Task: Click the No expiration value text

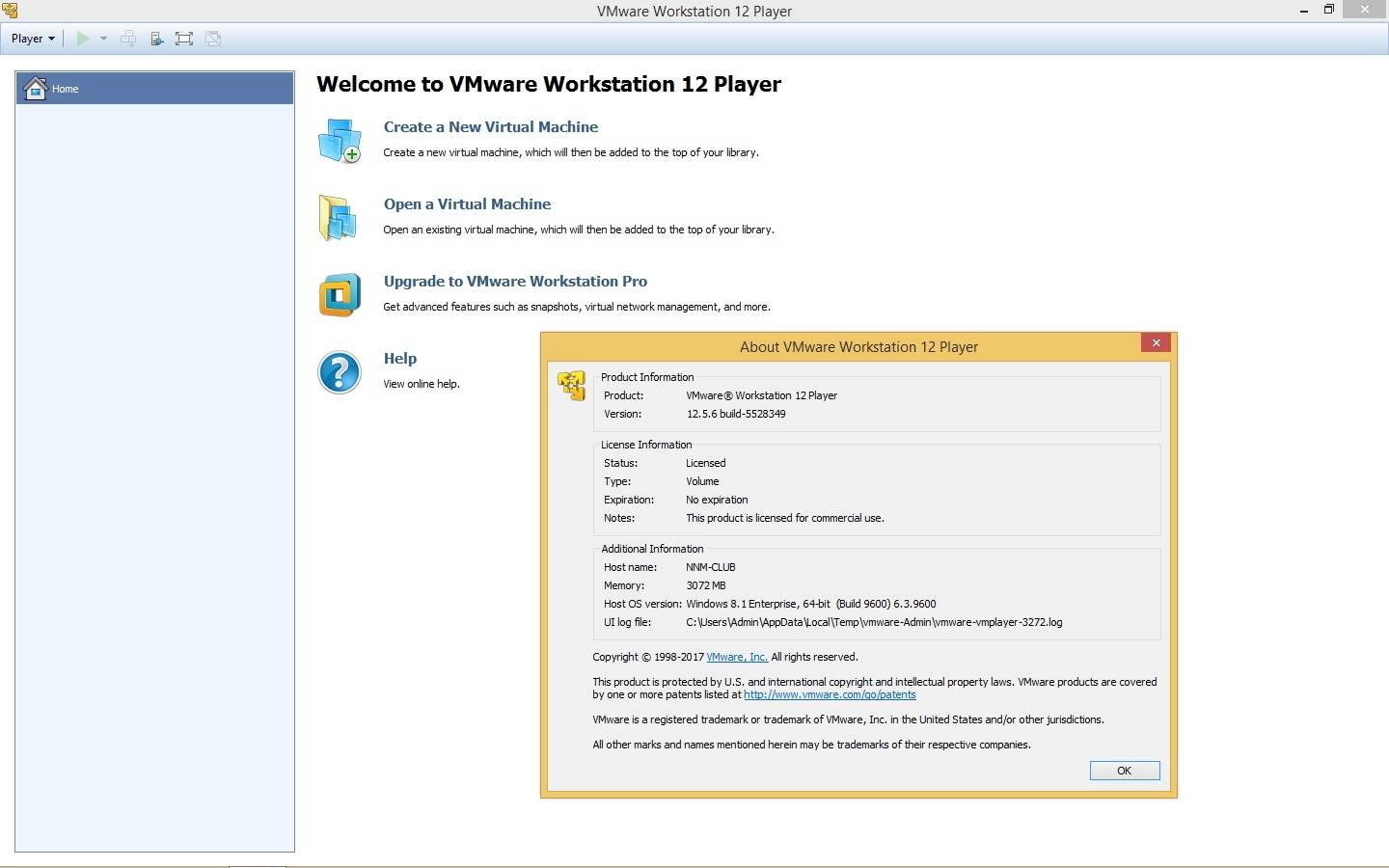Action: (x=717, y=500)
